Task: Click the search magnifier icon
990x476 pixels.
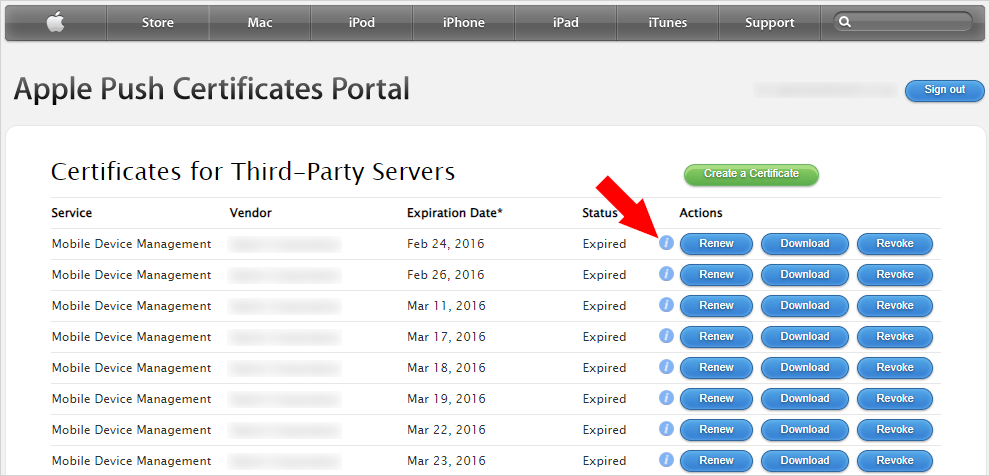Action: (845, 22)
